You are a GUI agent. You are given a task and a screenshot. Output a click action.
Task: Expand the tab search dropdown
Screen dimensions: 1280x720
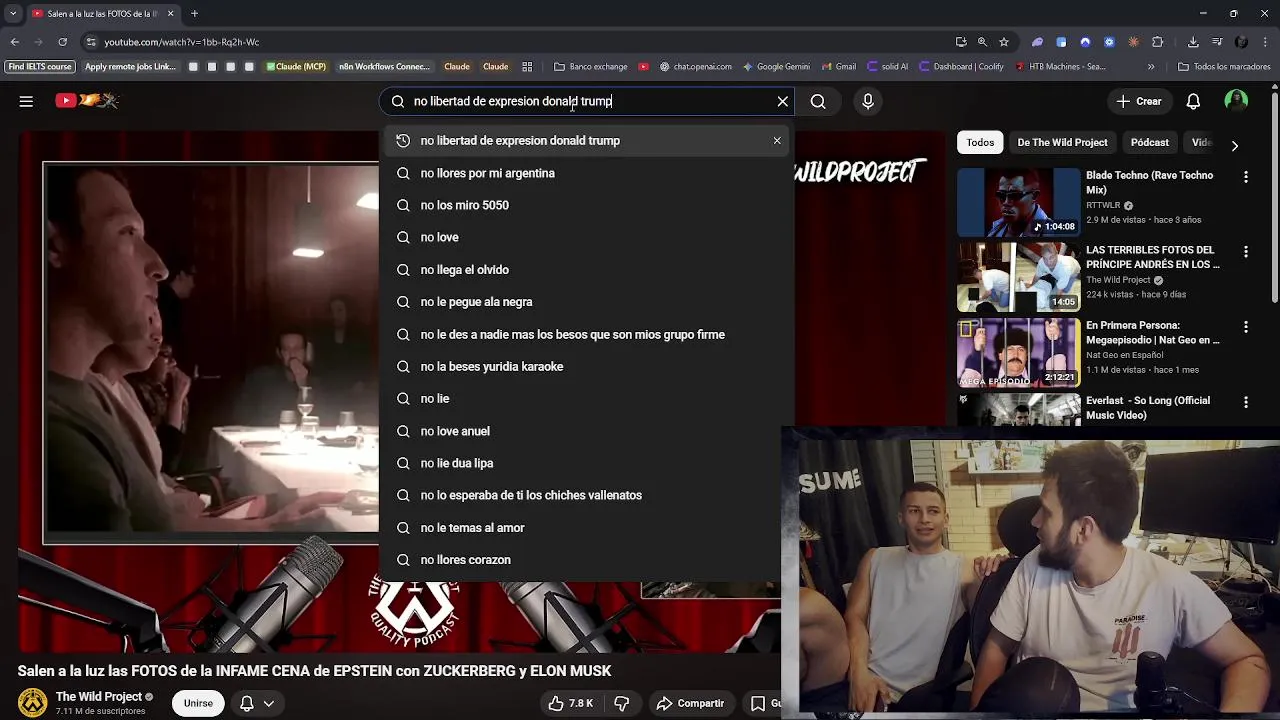coord(13,14)
